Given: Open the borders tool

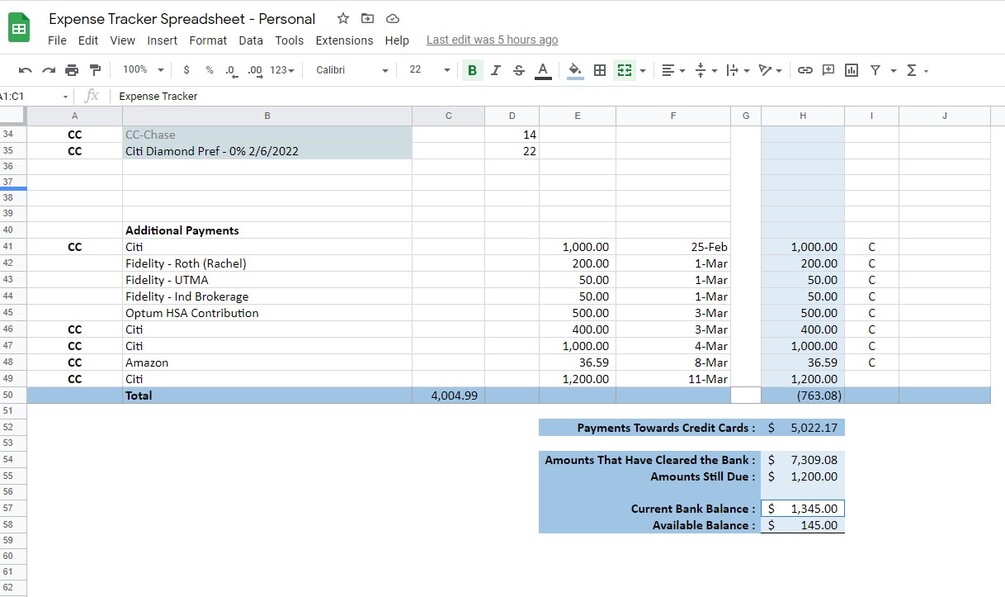Looking at the screenshot, I should [x=600, y=70].
